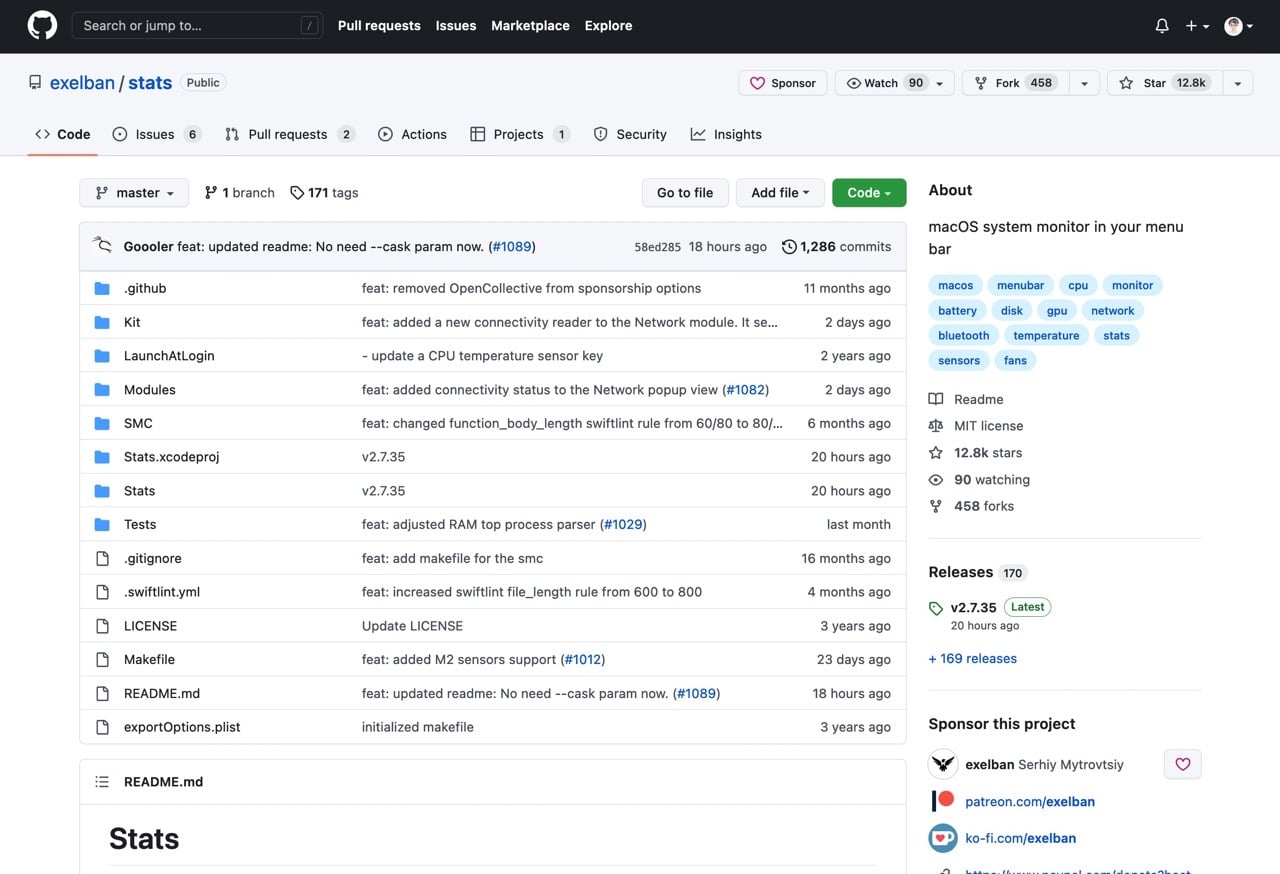View the 1 branch link
Screen dimensions: 1280x874
tap(239, 193)
